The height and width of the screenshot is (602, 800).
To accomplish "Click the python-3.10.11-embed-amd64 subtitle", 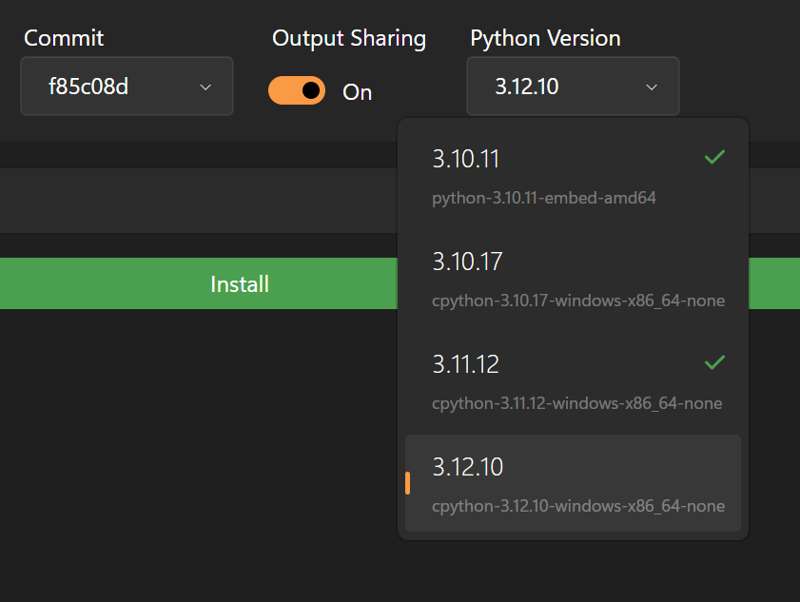I will click(544, 198).
